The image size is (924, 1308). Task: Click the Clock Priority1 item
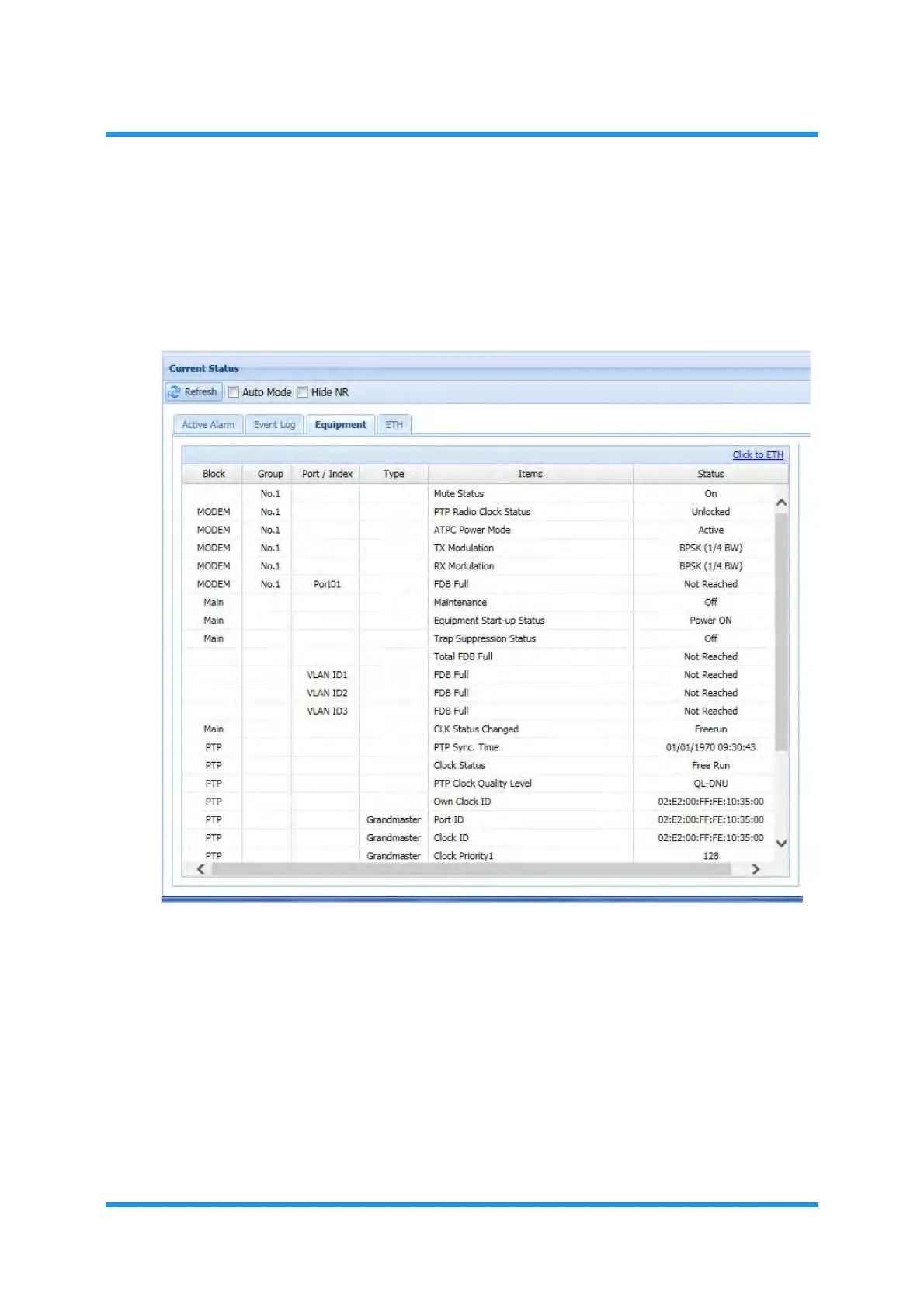point(464,856)
